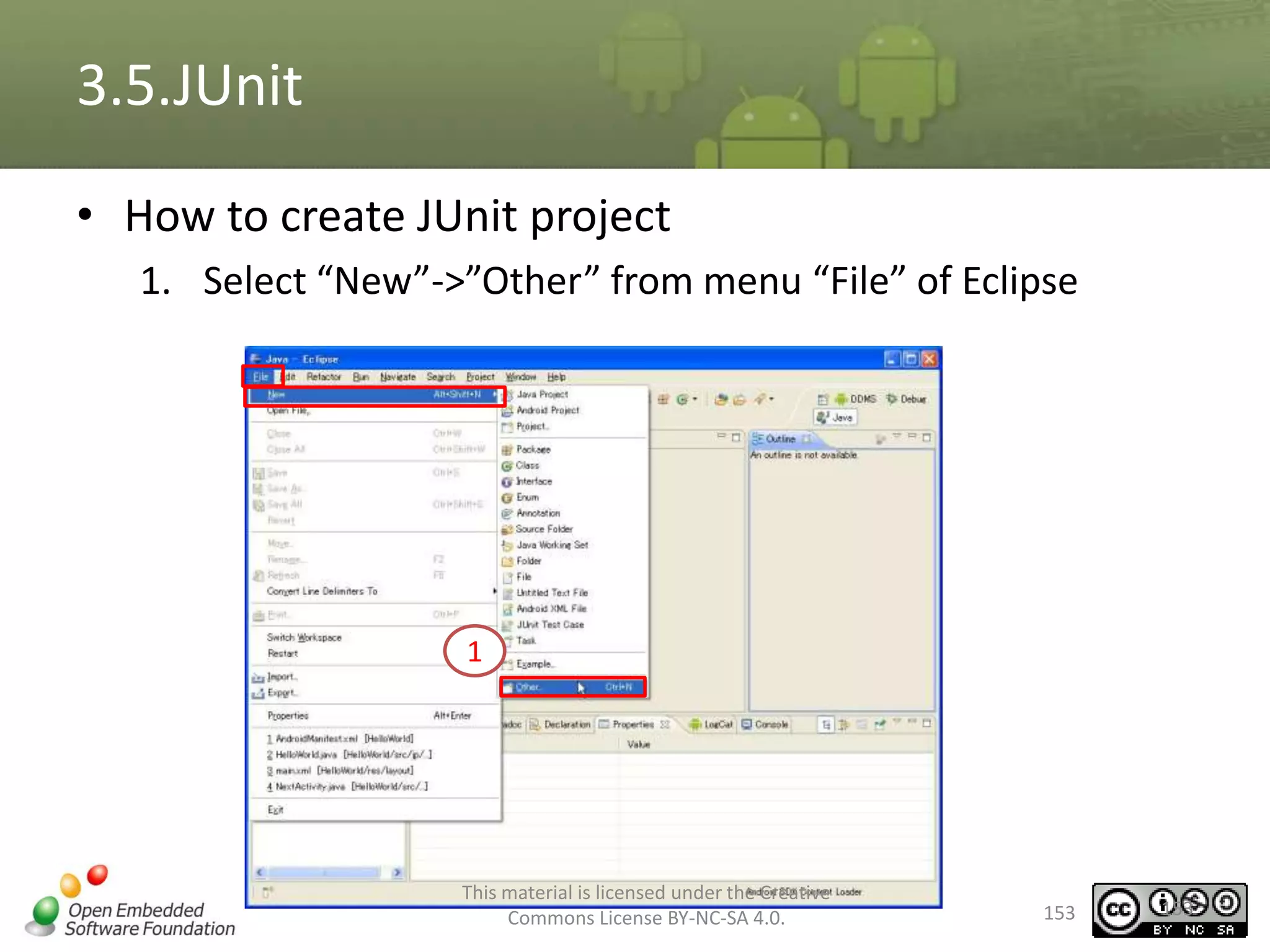Select Source Folder entry
This screenshot has height=952, width=1270.
point(573,529)
